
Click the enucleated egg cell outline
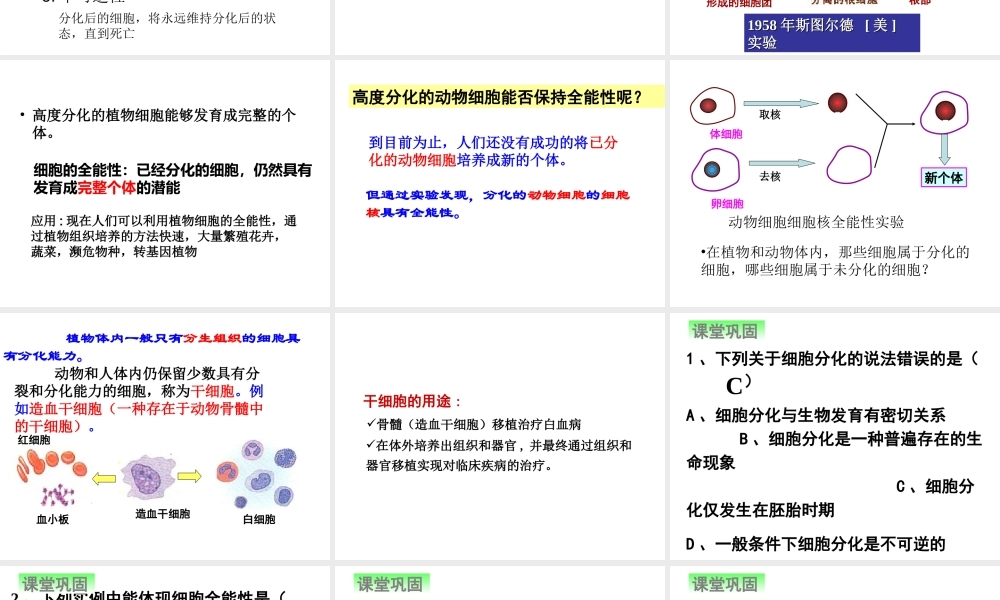849,165
